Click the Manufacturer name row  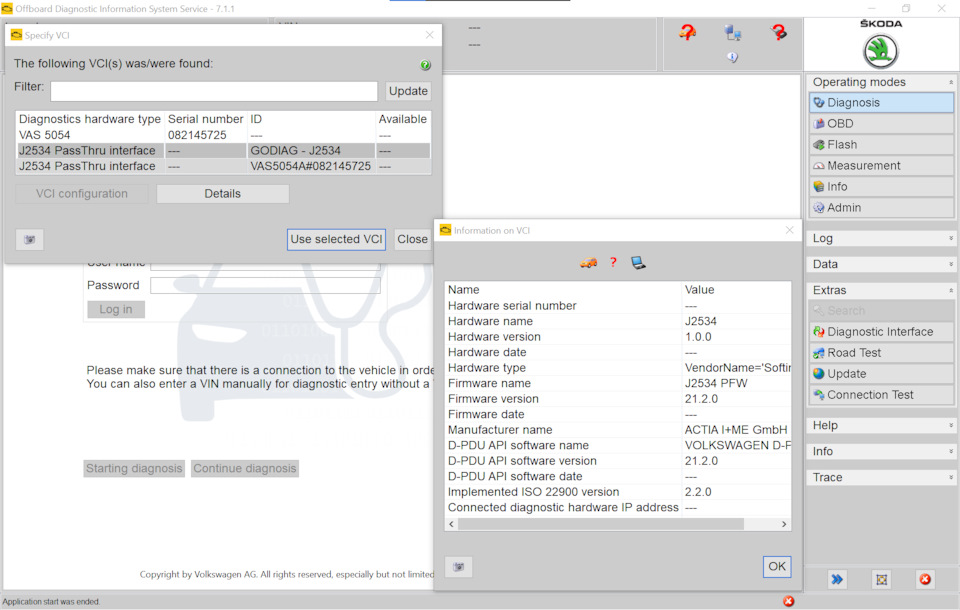[618, 430]
